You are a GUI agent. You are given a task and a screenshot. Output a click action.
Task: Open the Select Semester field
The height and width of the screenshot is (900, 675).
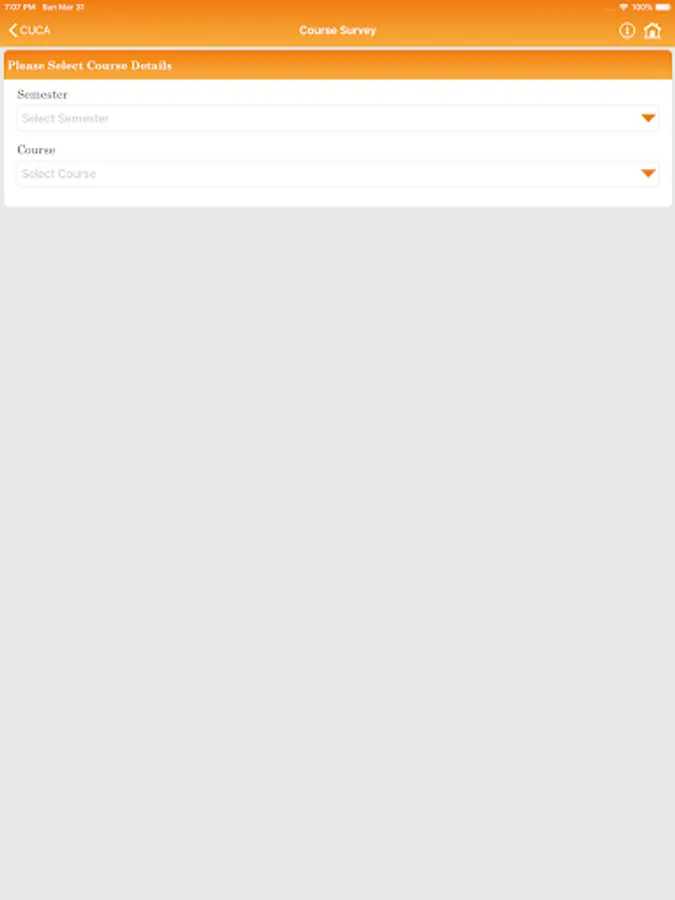coord(338,118)
